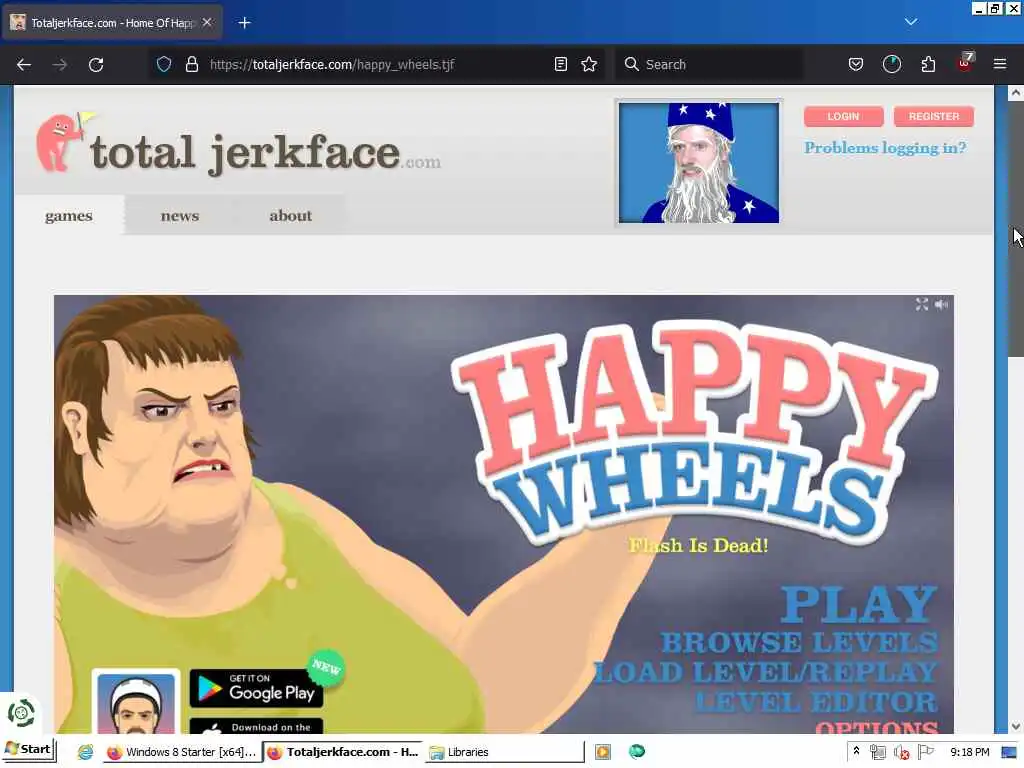The width and height of the screenshot is (1024, 768).
Task: Select LOAD LEVEL/REPLAY in game menu
Action: tap(766, 673)
